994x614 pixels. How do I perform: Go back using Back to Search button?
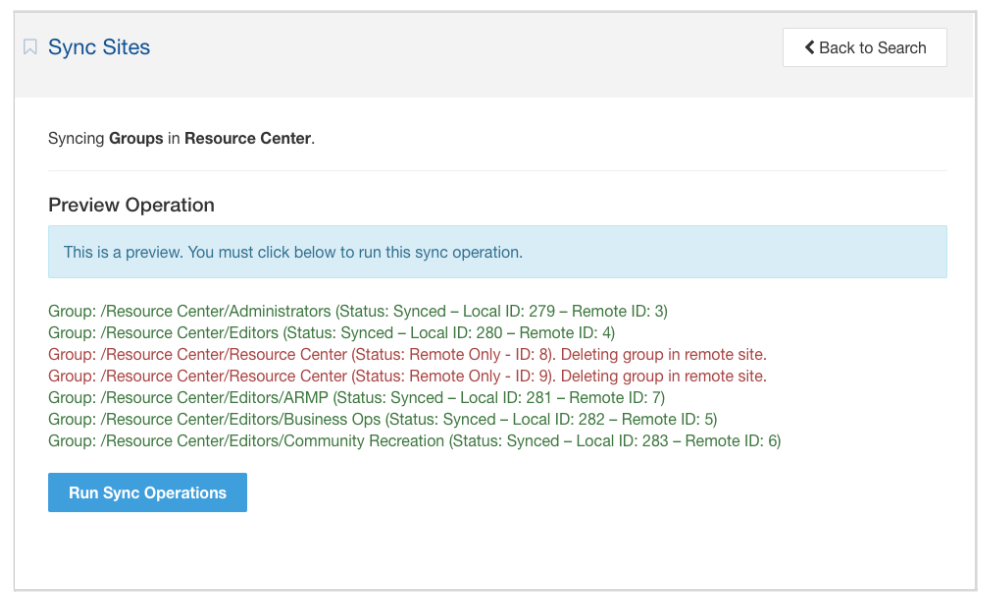pyautogui.click(x=864, y=47)
